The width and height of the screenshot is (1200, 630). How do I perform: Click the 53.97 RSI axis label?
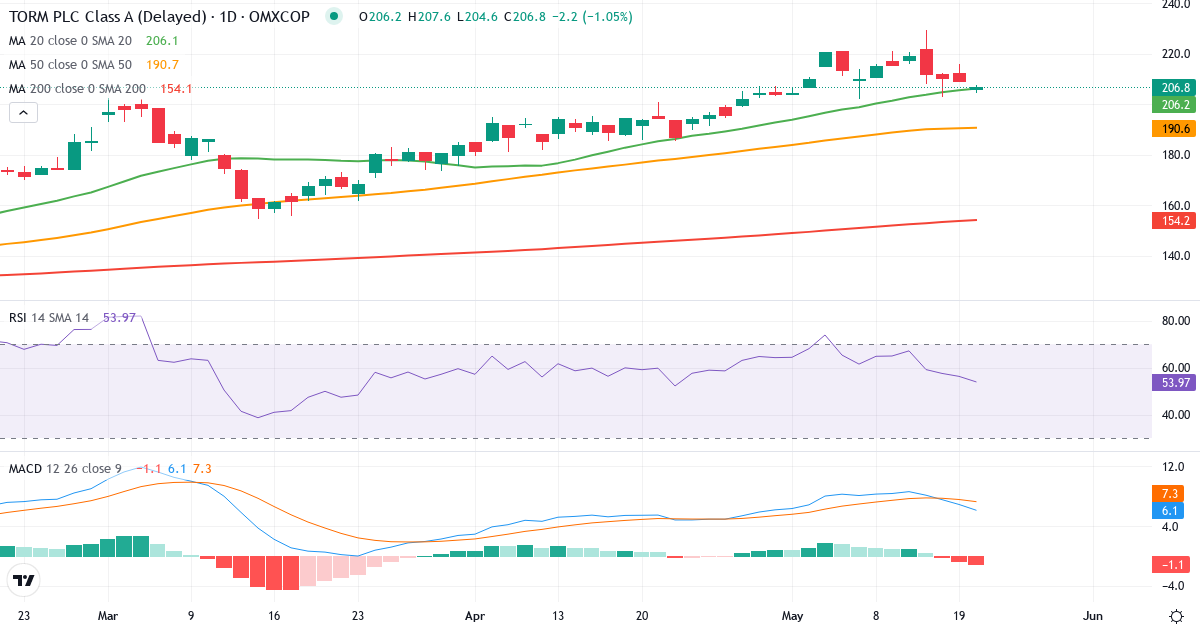coord(1172,382)
